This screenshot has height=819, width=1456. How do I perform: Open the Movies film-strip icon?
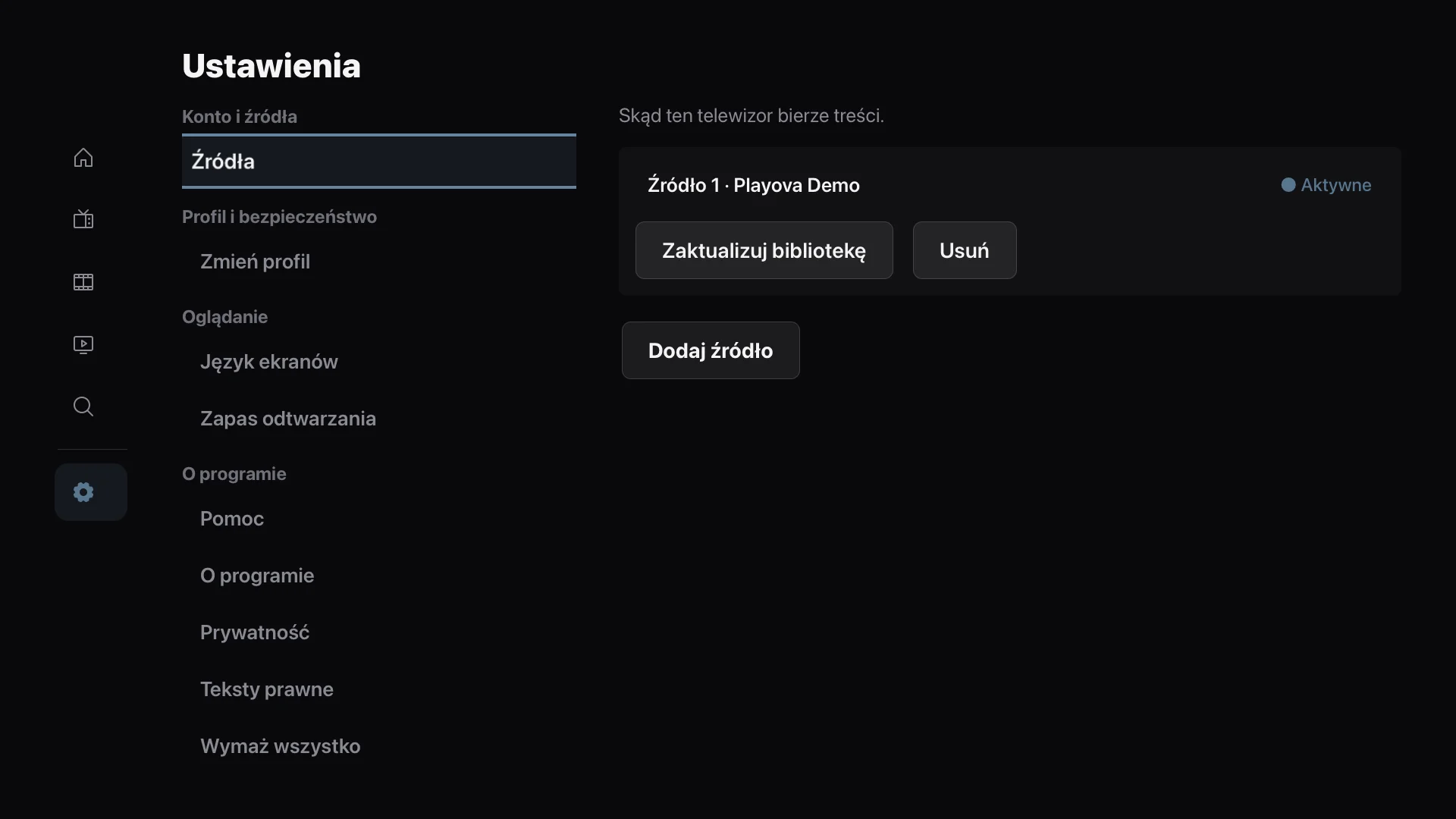coord(83,282)
